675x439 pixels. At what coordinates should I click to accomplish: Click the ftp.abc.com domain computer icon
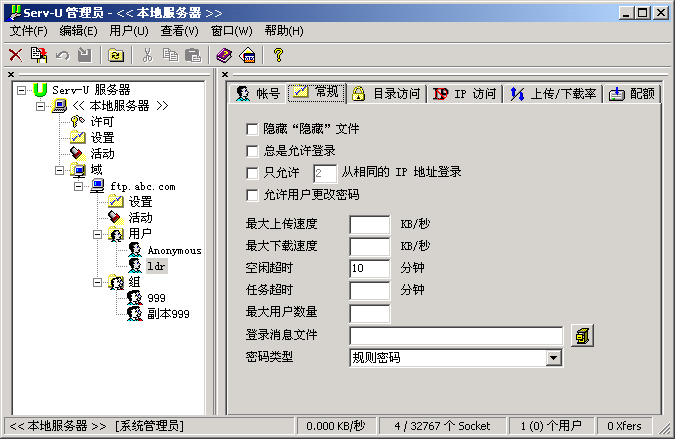[98, 186]
